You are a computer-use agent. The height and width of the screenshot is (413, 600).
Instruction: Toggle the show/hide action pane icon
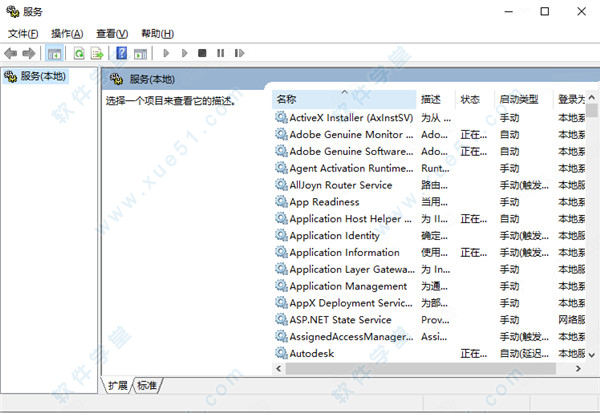point(140,54)
